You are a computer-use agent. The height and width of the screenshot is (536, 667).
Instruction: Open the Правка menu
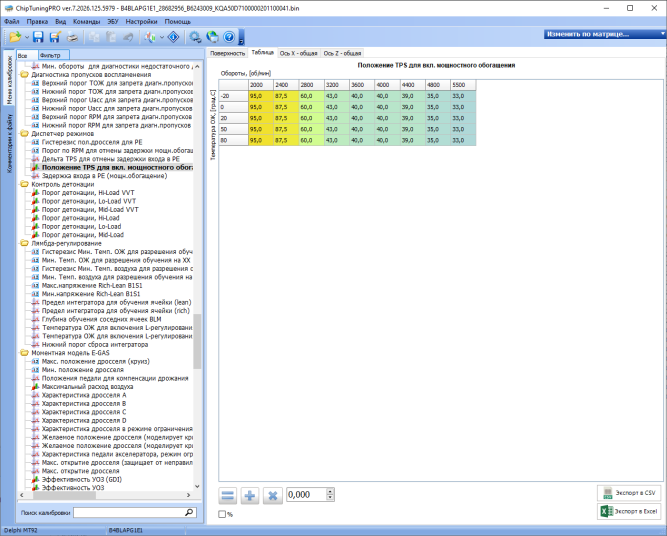point(37,21)
